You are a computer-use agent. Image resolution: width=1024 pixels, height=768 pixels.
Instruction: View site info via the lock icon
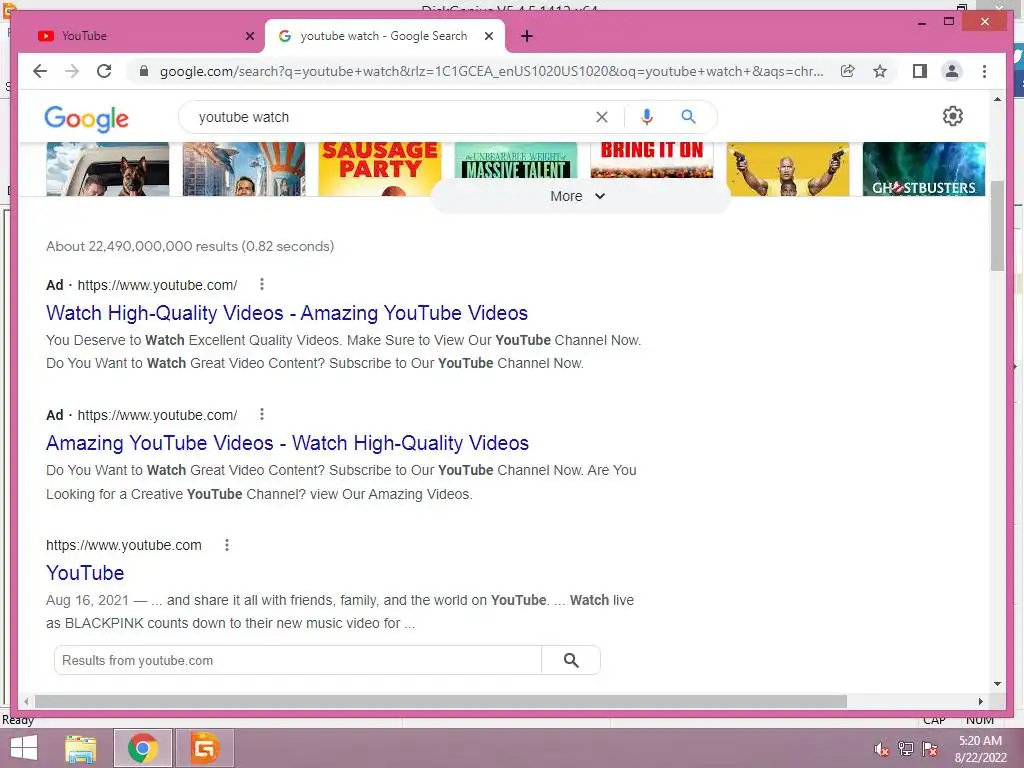(x=144, y=71)
